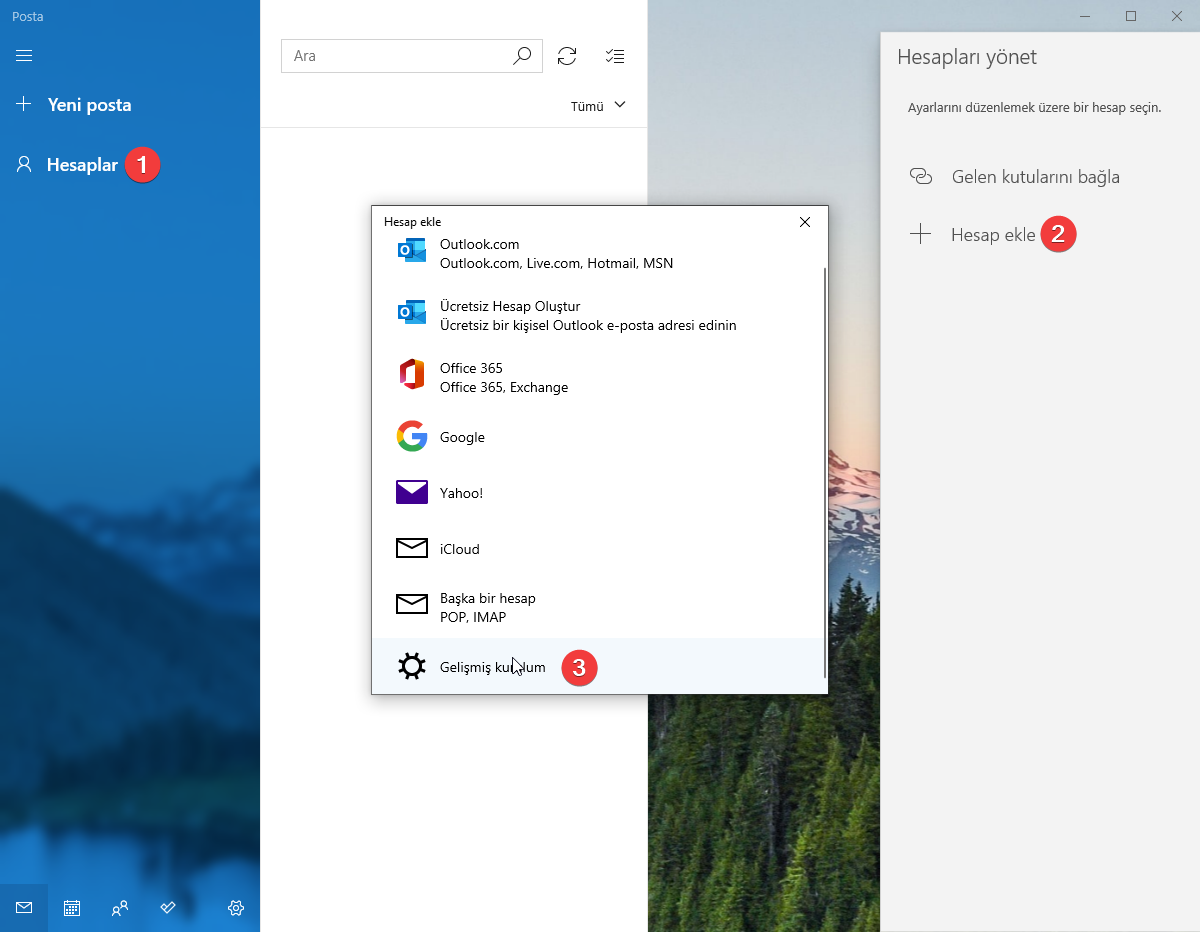Open the hamburger navigation menu
This screenshot has width=1200, height=932.
click(24, 56)
